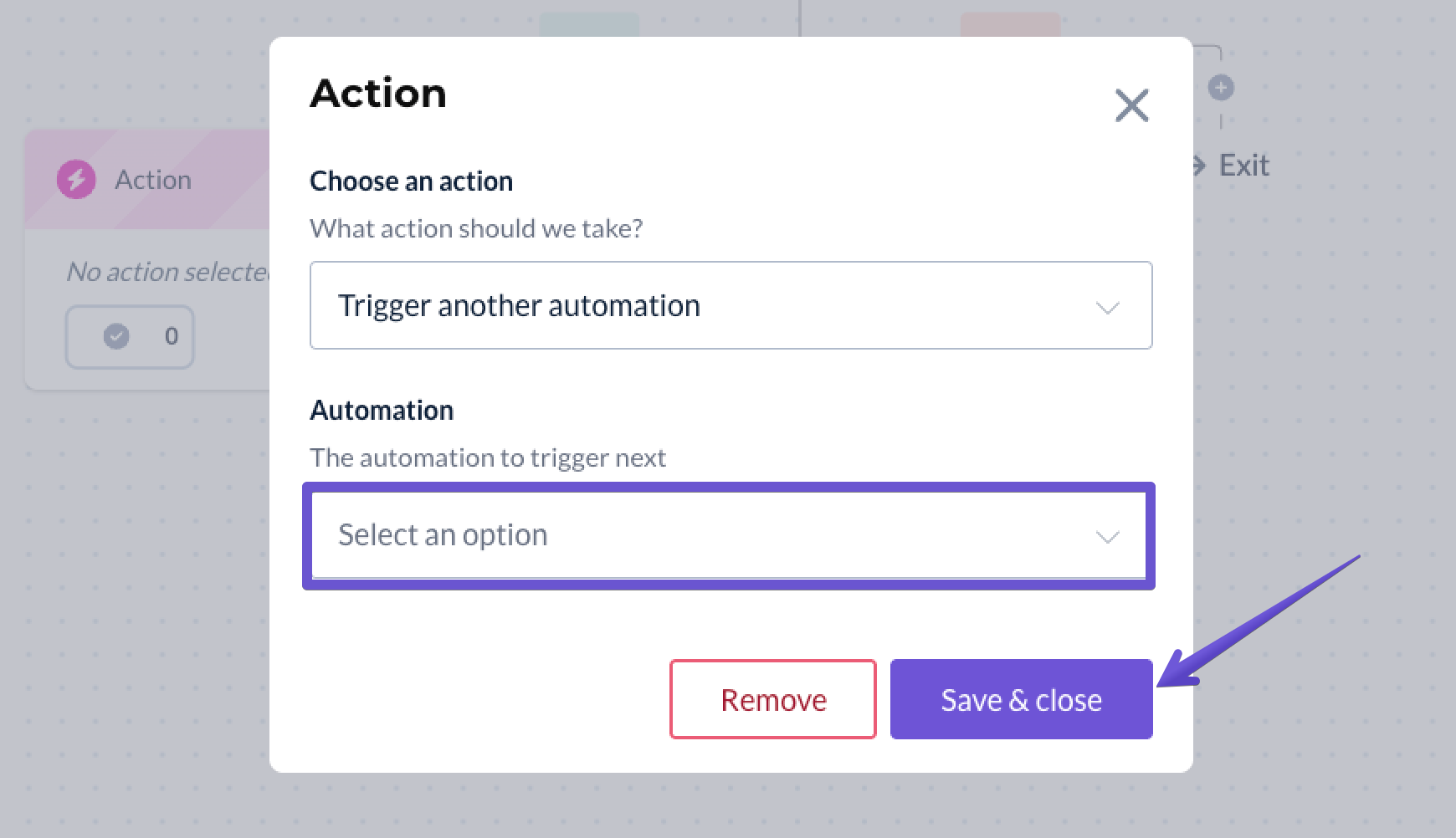Close the Action dialog with the X icon

point(1131,105)
